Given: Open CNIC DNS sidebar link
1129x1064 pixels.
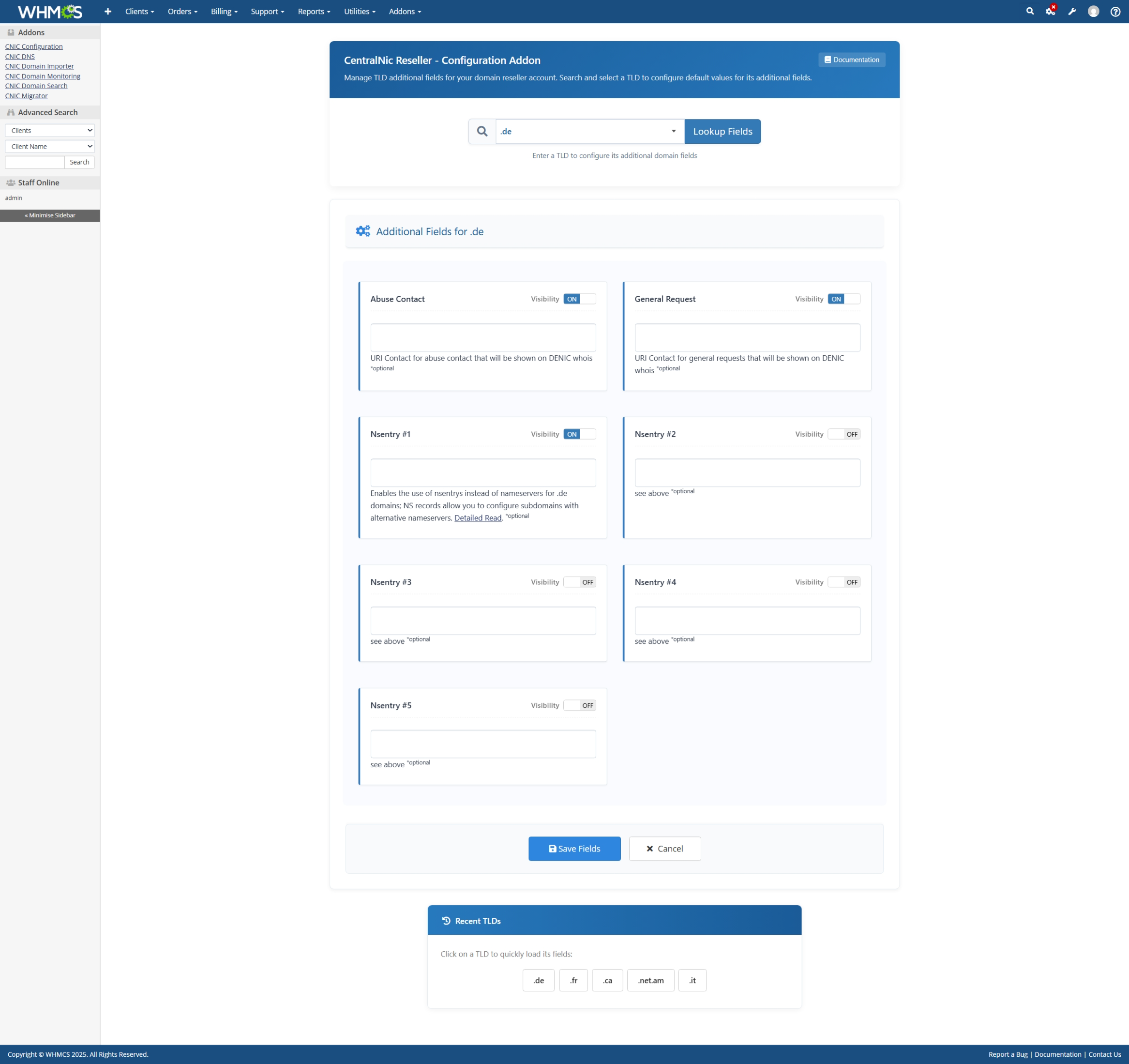Looking at the screenshot, I should tap(20, 56).
